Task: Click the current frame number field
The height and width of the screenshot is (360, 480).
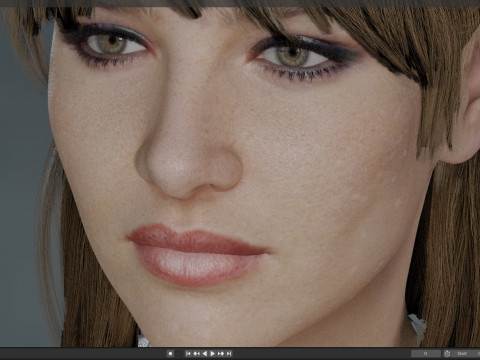Action: point(425,353)
